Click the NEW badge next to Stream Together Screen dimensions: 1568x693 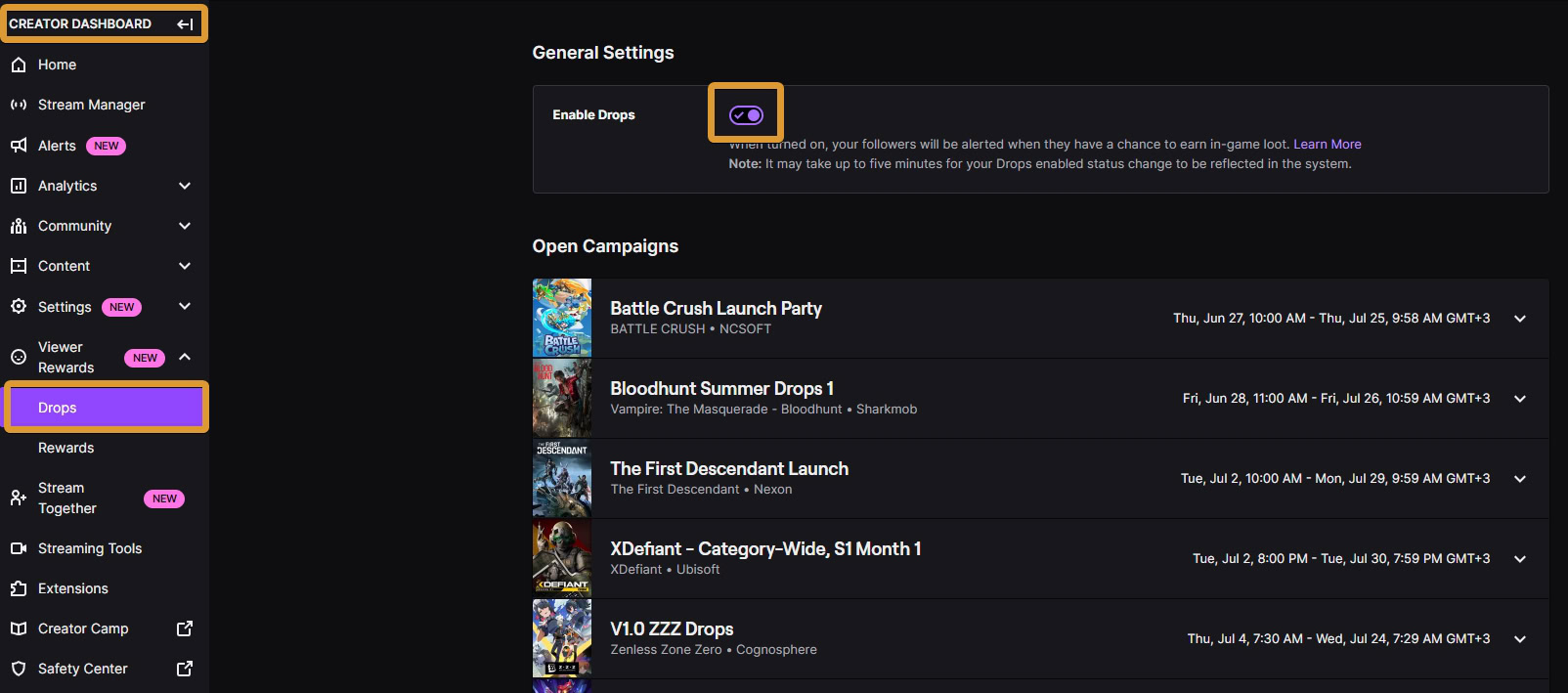[164, 498]
